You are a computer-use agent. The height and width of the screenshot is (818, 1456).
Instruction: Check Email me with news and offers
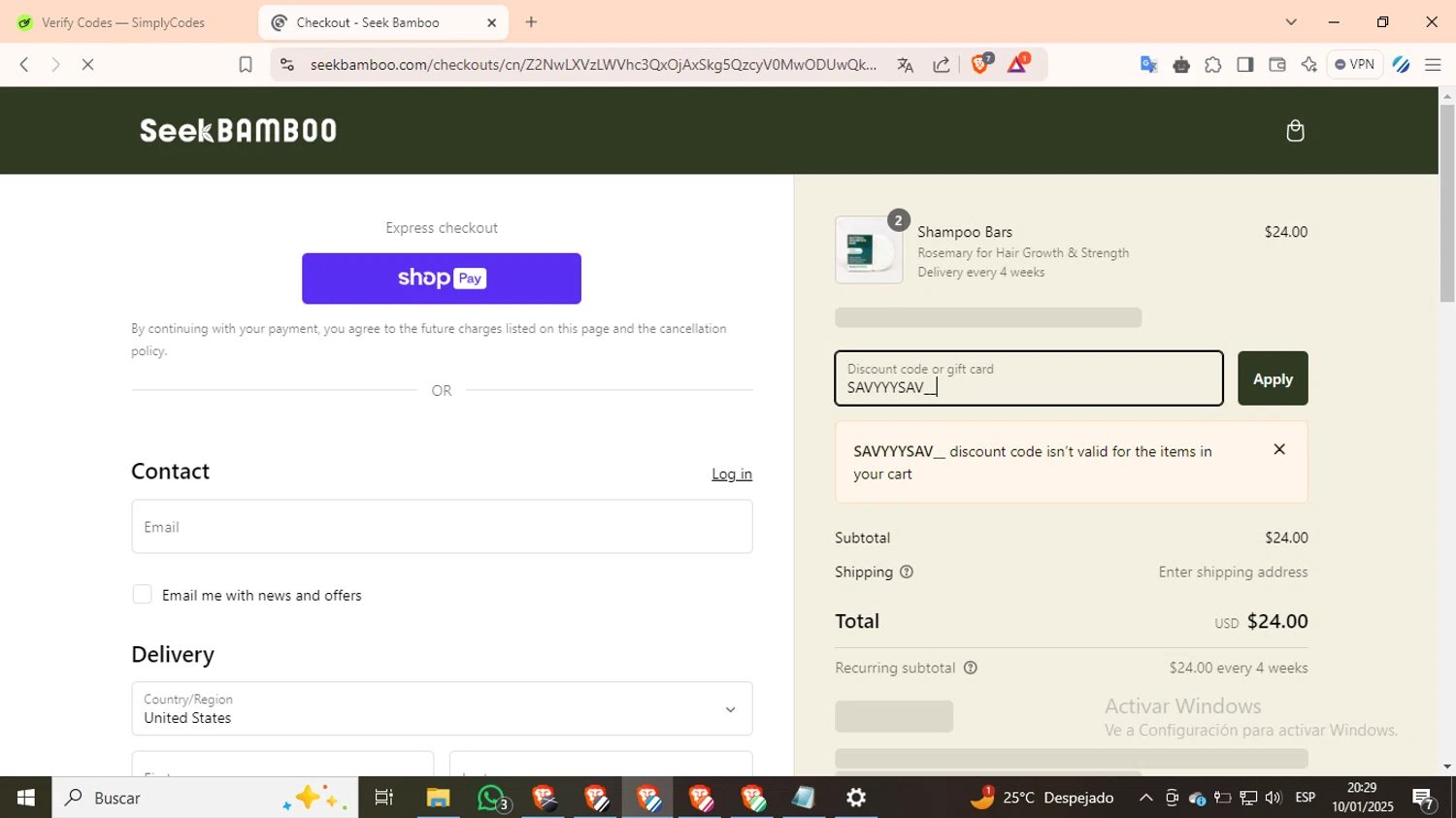(x=142, y=595)
